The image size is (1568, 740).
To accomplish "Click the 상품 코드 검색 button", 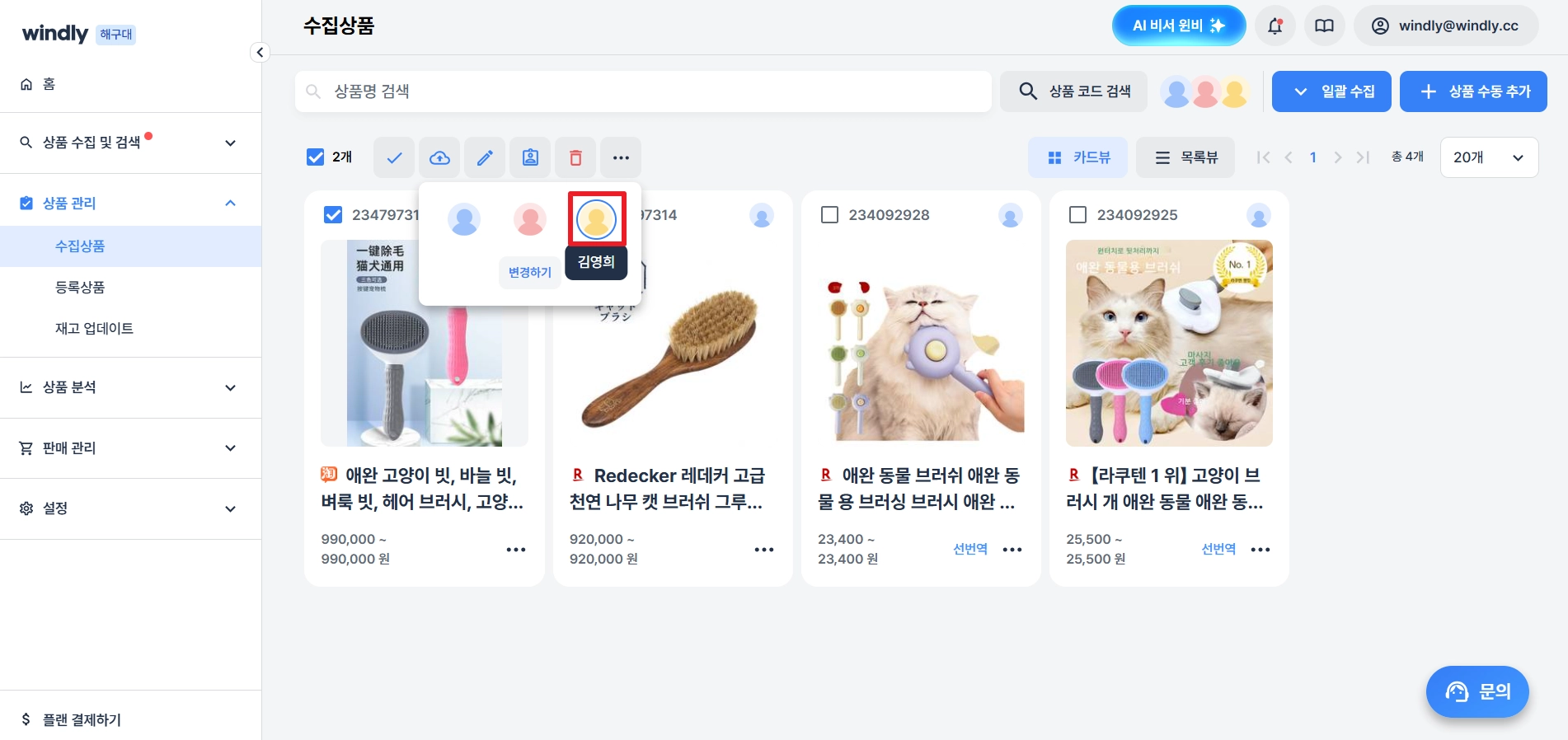I will (x=1073, y=91).
